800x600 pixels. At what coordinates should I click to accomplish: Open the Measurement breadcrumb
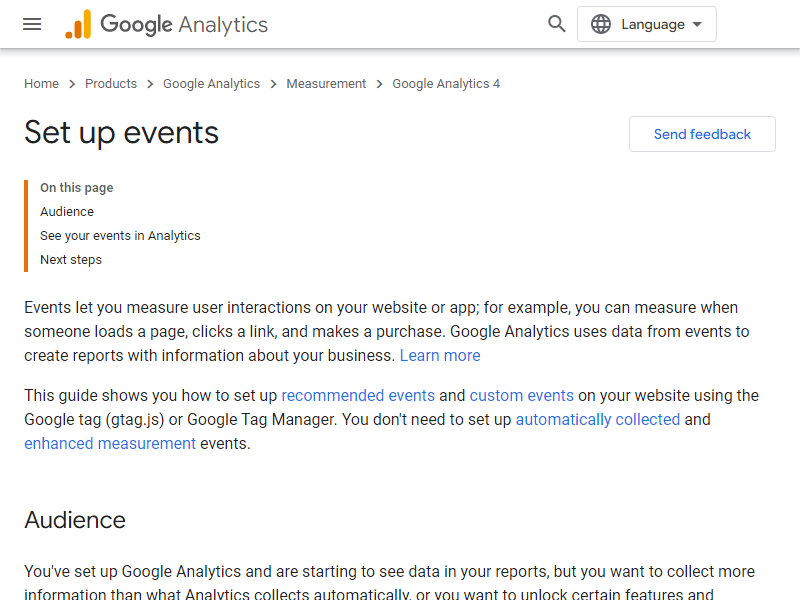(326, 84)
